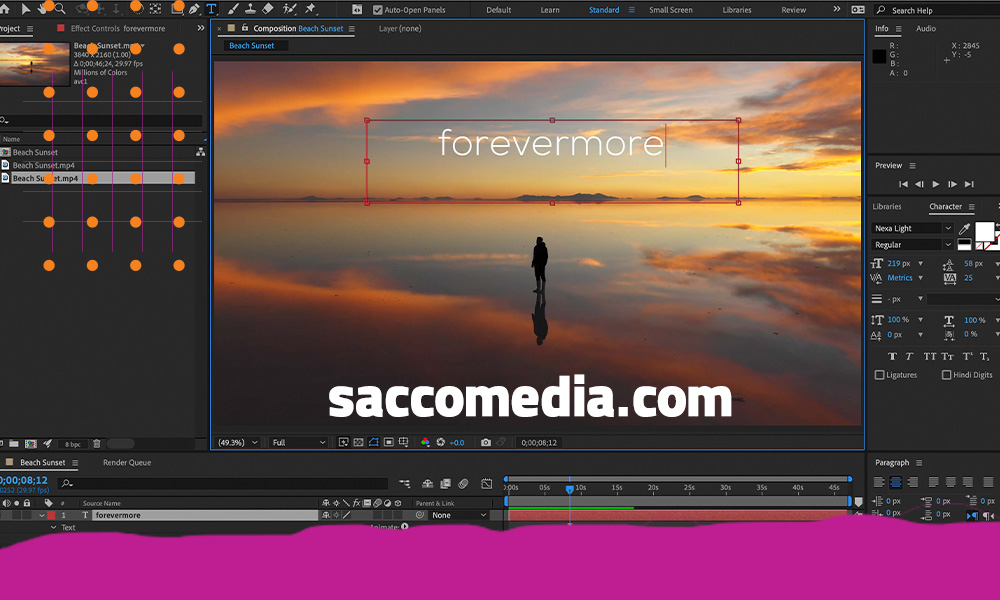The image size is (1000, 600).
Task: Take a snapshot with camera icon
Action: [x=486, y=442]
